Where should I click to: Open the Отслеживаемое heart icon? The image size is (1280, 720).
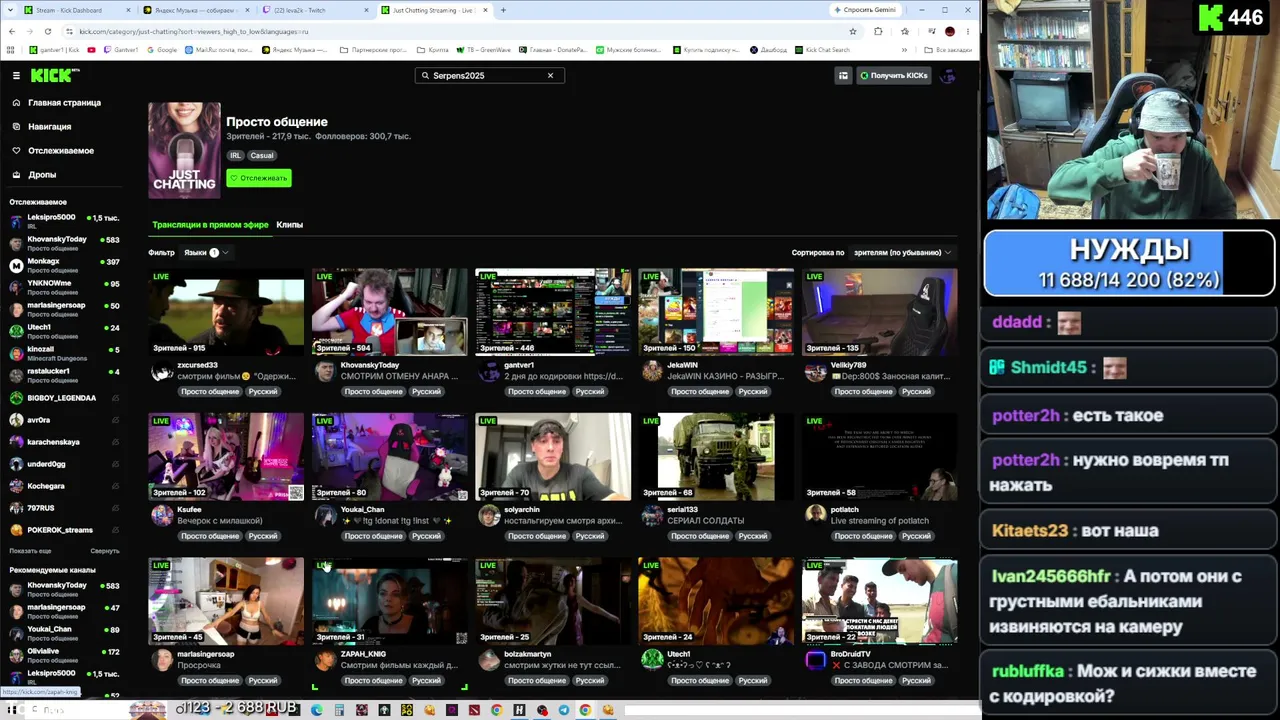16,151
